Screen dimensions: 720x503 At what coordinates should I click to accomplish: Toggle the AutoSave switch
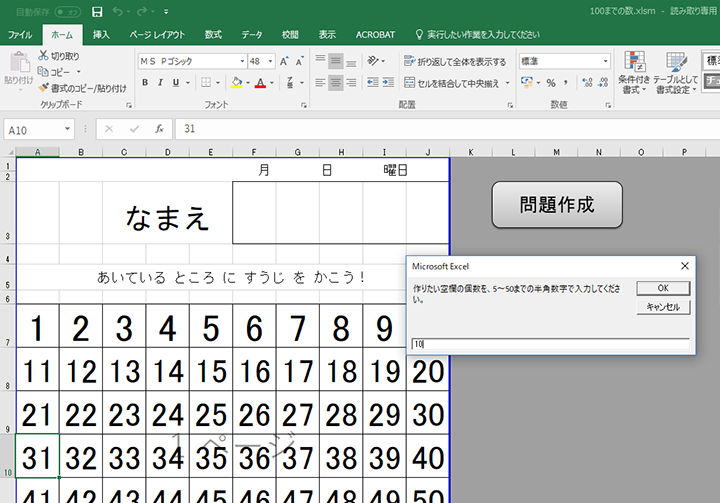(68, 12)
